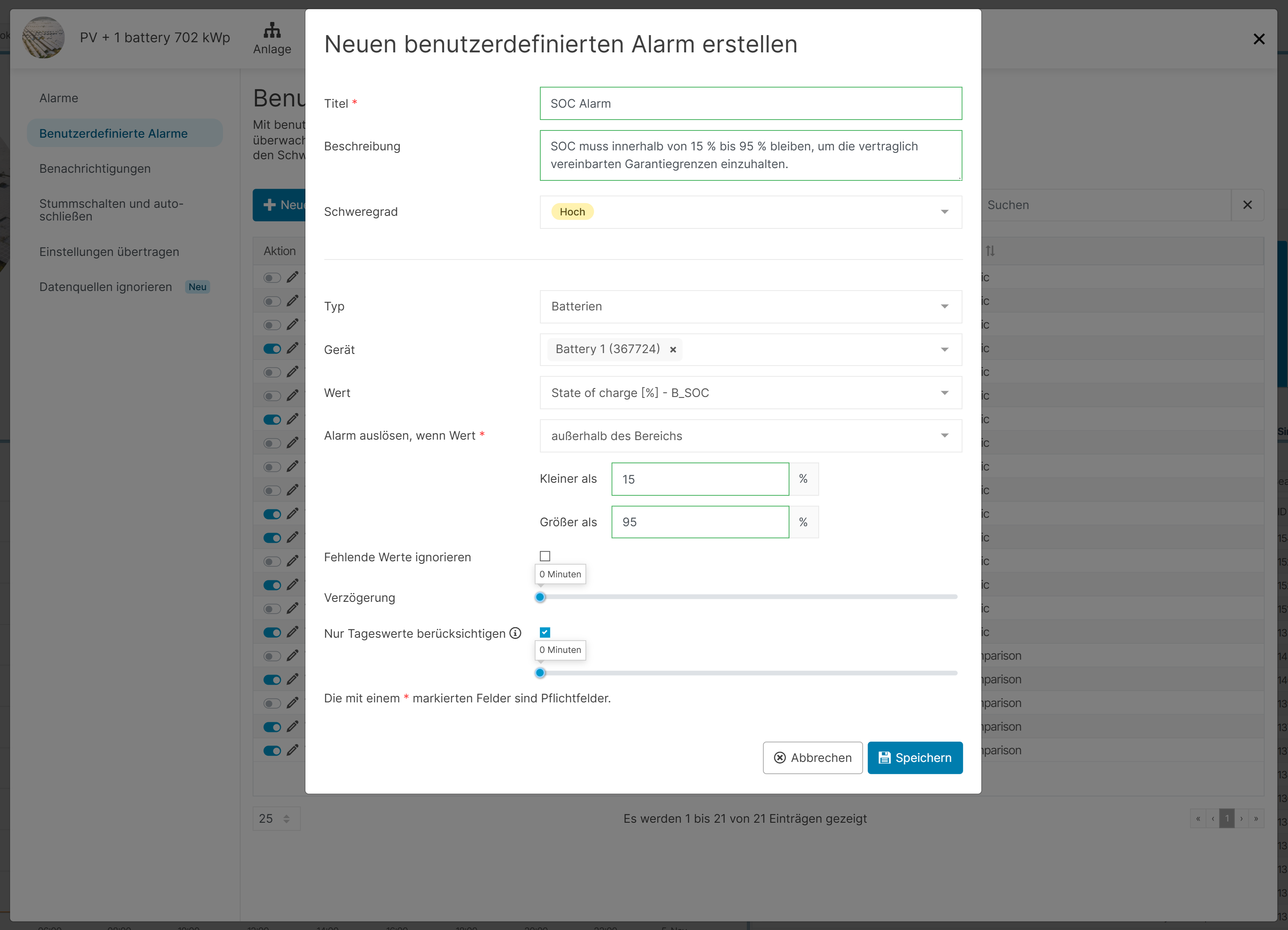
Task: Click info icon next to Nur Tageswerte berücksichtigen
Action: click(515, 633)
